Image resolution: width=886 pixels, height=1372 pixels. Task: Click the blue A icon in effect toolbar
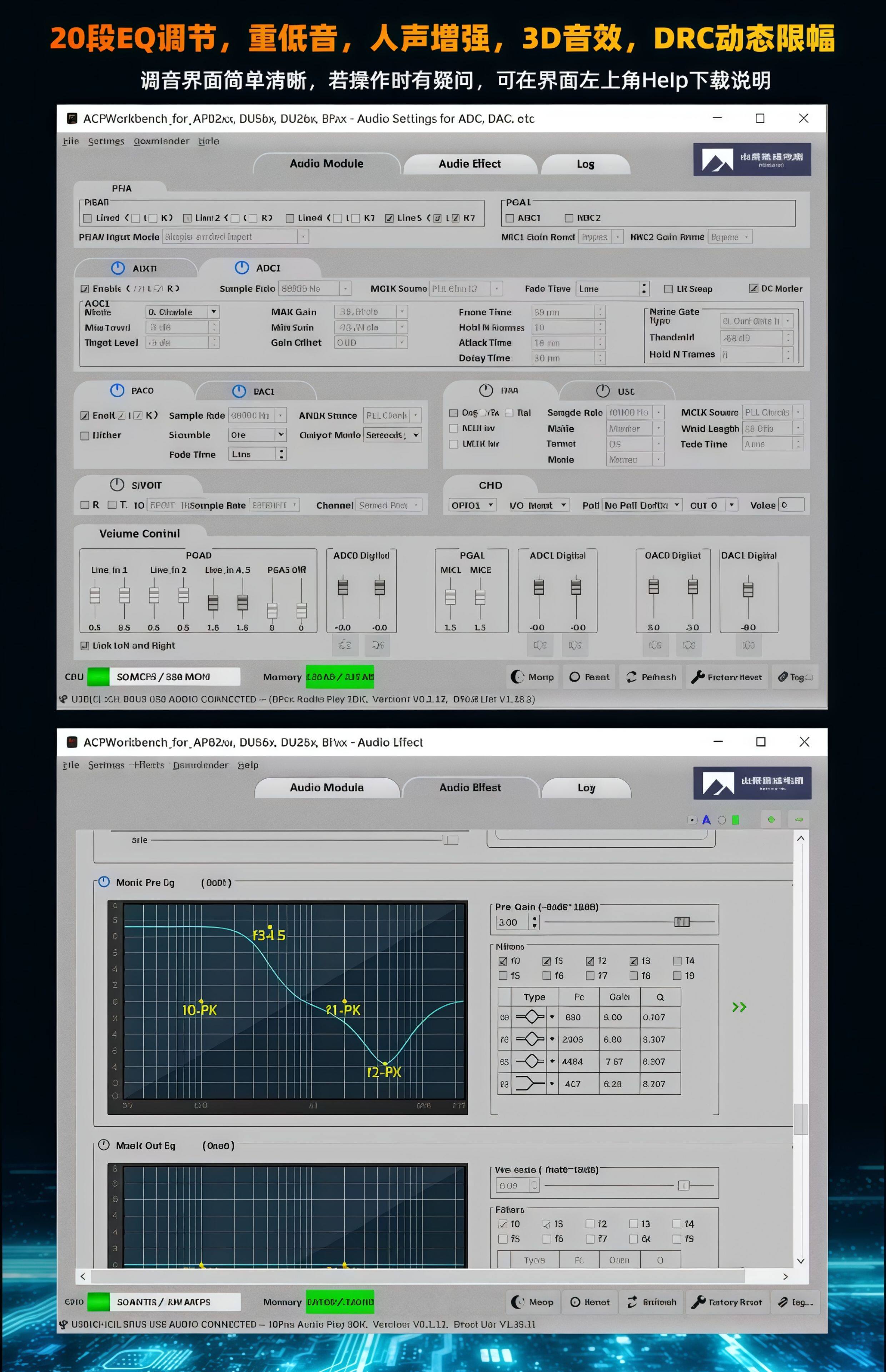pyautogui.click(x=706, y=820)
